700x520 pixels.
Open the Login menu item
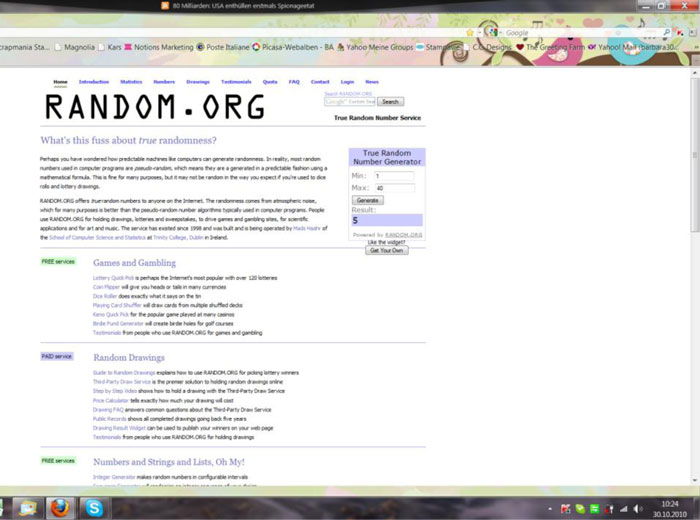coord(347,82)
